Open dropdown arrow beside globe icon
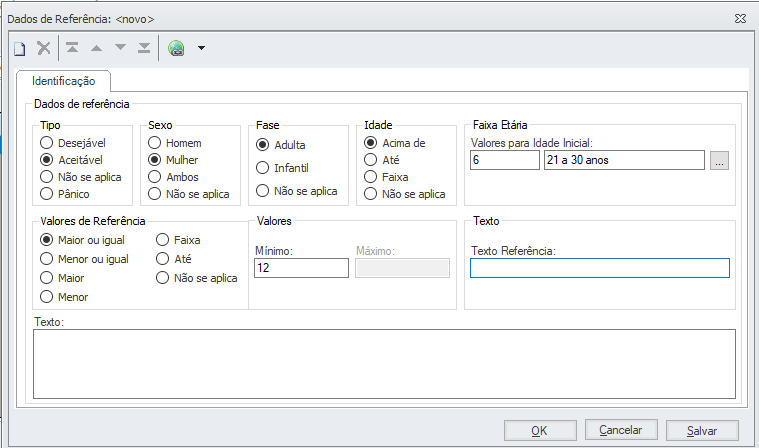759x448 pixels. tap(201, 48)
